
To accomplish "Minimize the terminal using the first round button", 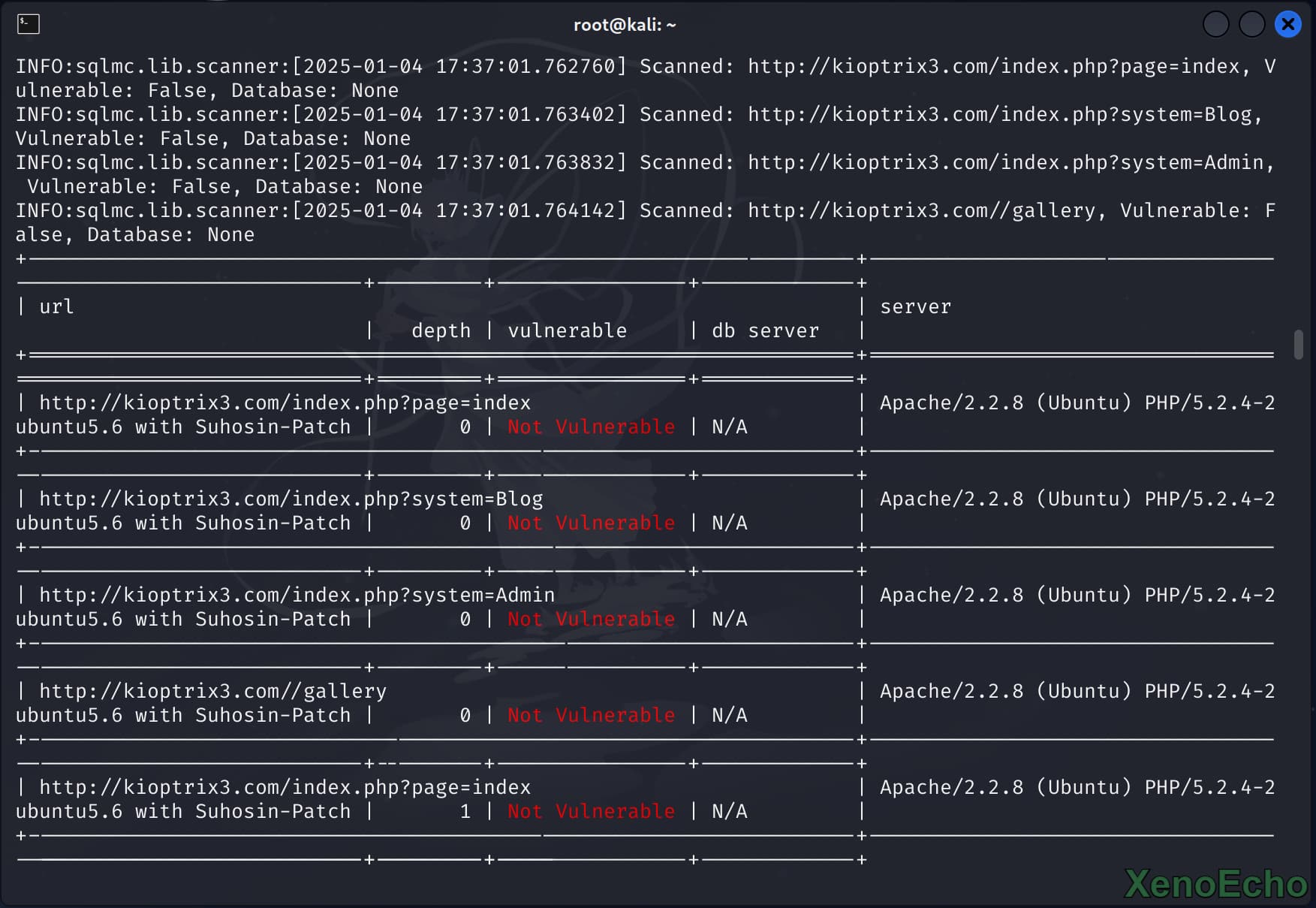I will click(x=1215, y=25).
